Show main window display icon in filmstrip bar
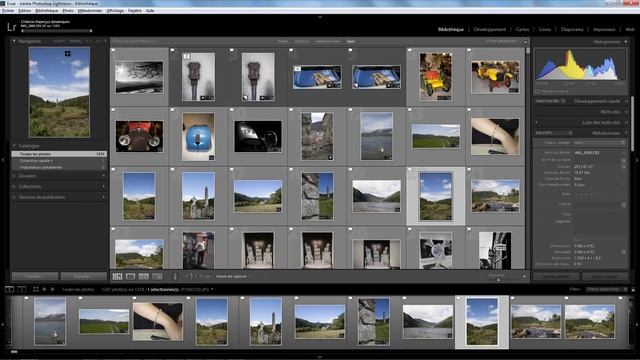 [9, 289]
